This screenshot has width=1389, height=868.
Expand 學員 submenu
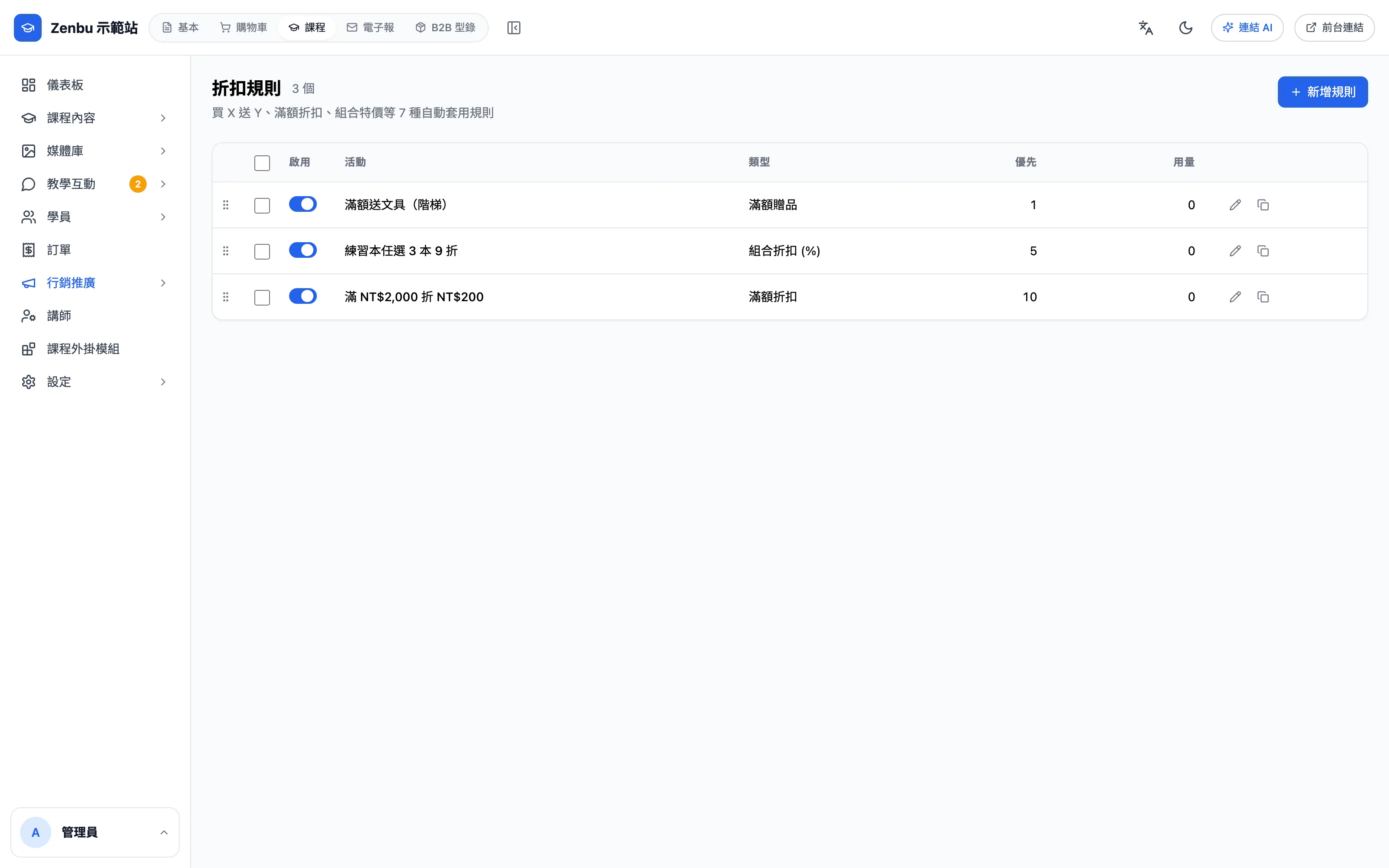coord(163,217)
